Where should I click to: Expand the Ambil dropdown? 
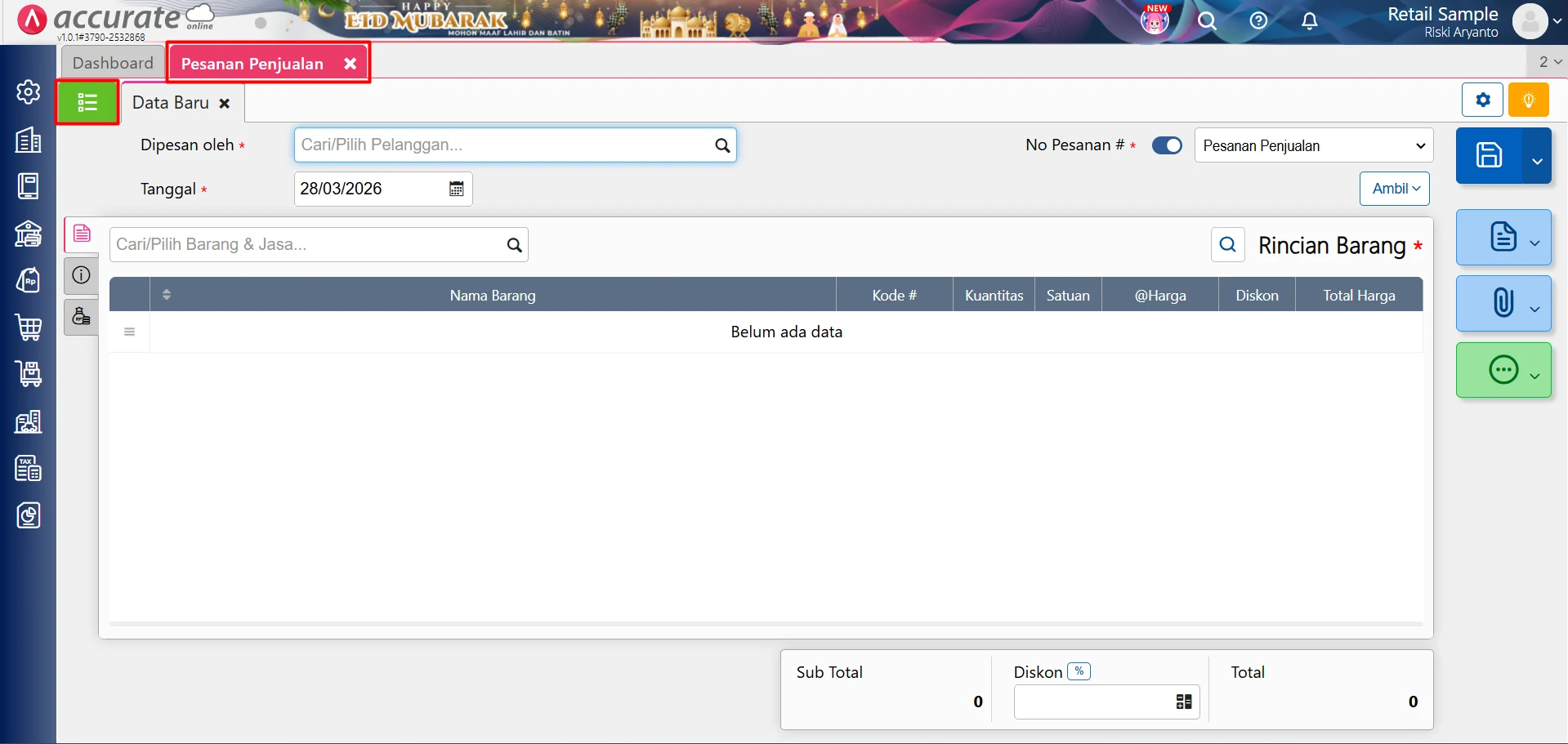pyautogui.click(x=1395, y=189)
